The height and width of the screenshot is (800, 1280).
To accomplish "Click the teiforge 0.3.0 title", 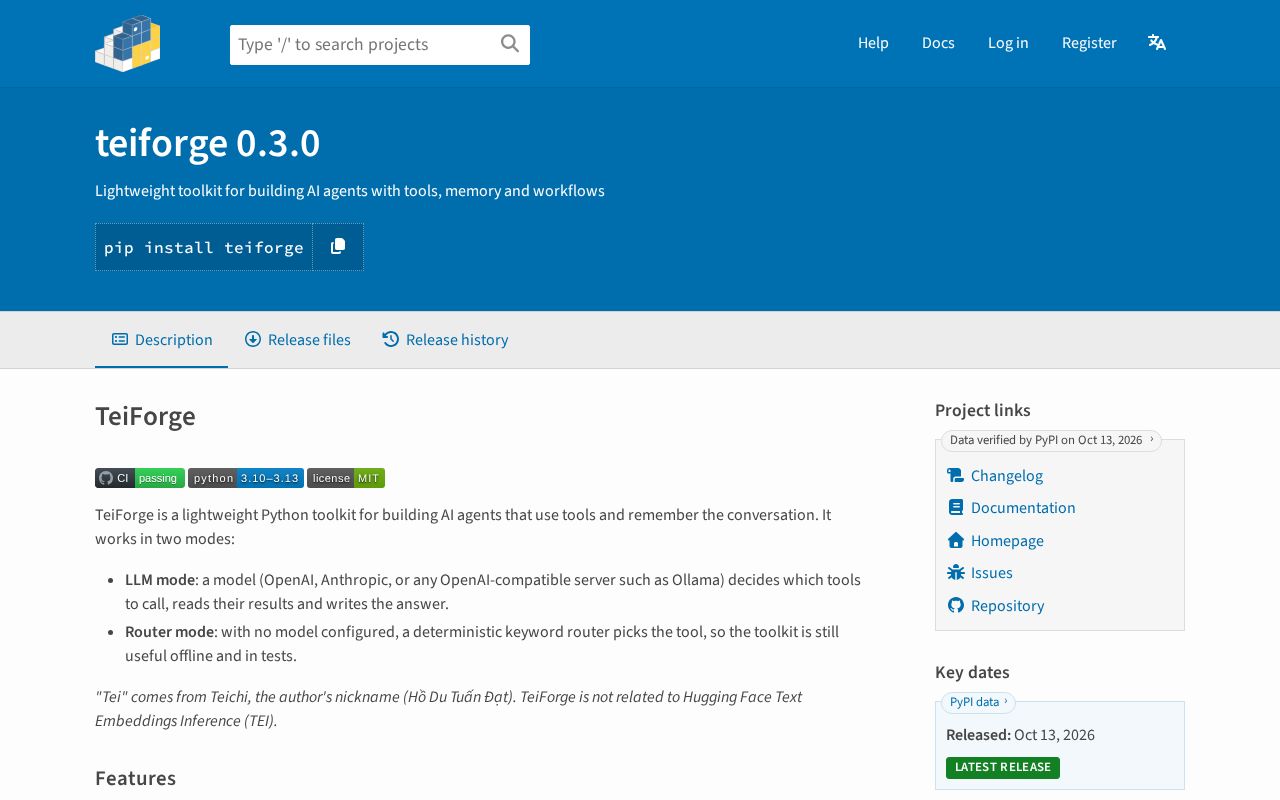I will (208, 144).
